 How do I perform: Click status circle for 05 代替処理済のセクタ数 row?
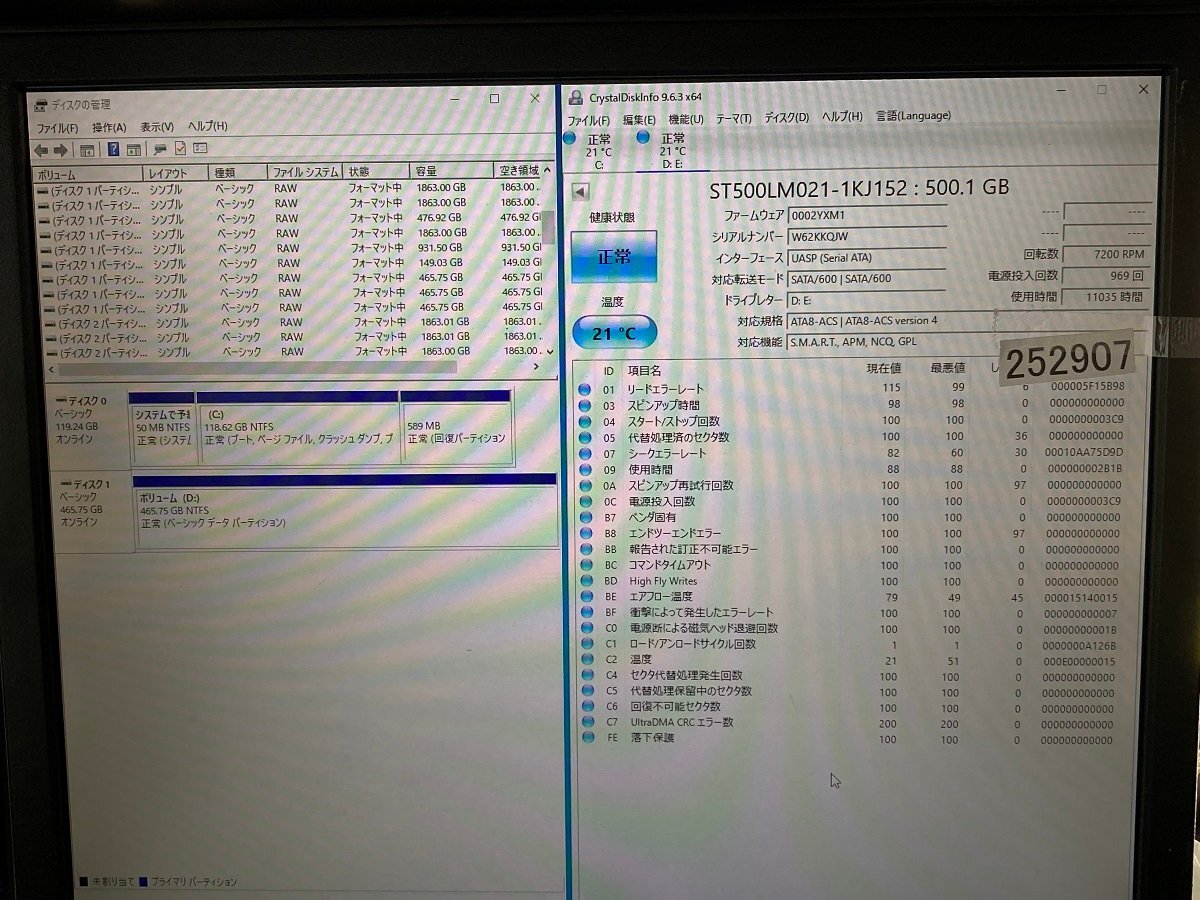coord(585,436)
